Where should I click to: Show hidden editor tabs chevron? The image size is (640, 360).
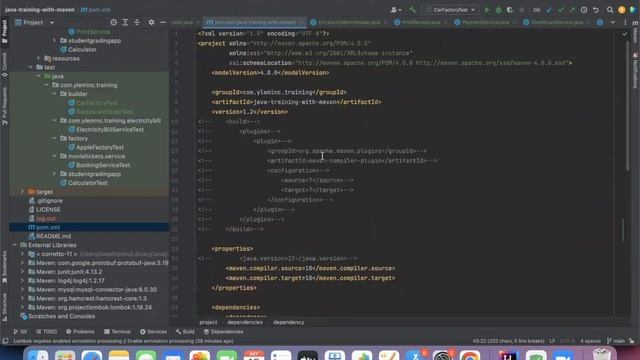tap(613, 22)
